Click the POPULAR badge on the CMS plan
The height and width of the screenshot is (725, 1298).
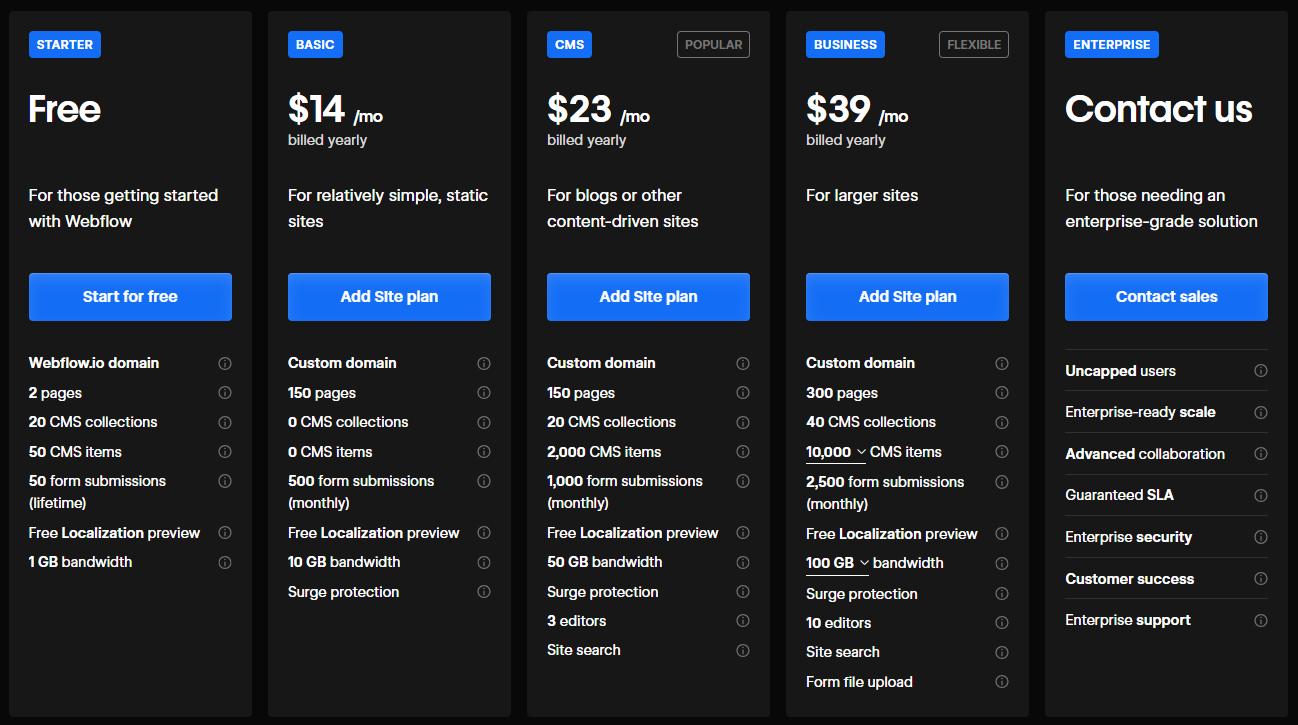point(713,45)
